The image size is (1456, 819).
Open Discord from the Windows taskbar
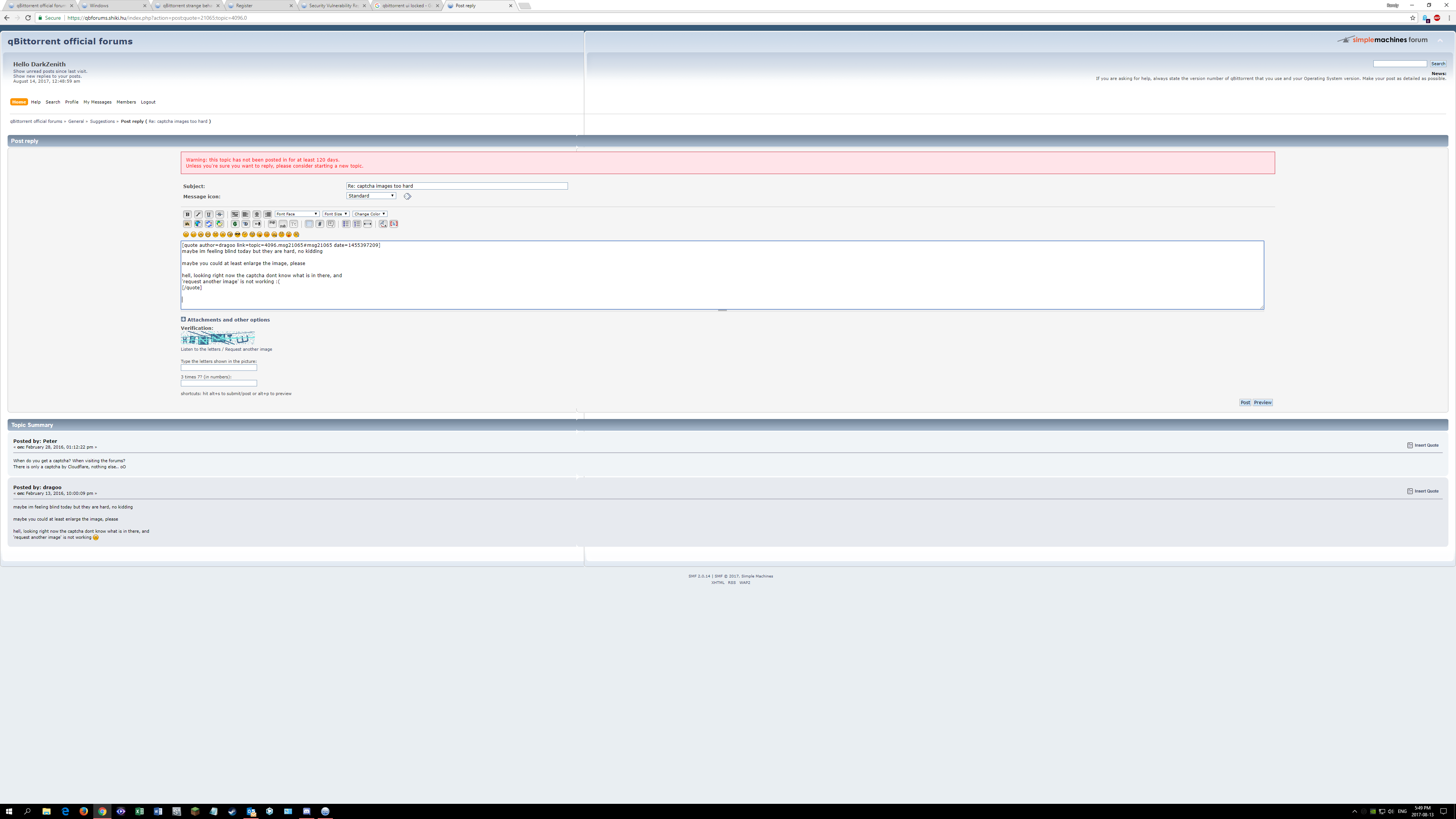(306, 811)
